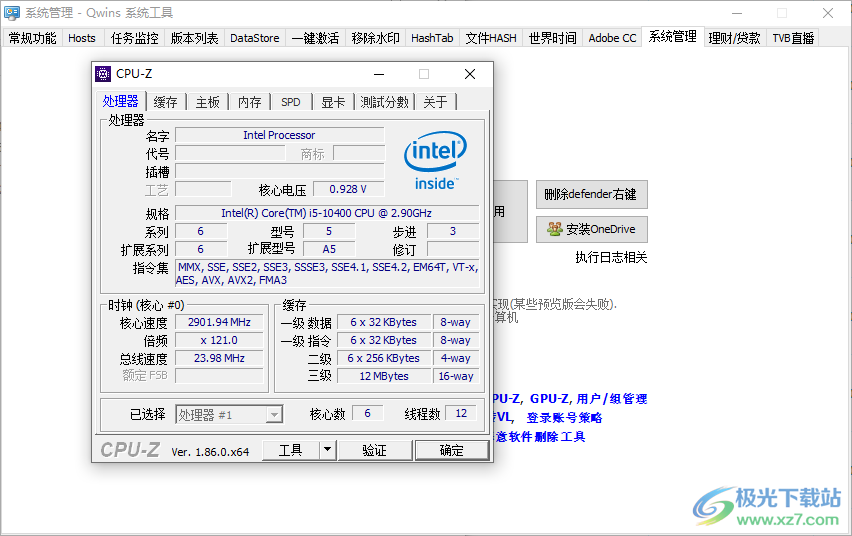Open the 登录账号策略 link
This screenshot has height=536, width=852.
pos(564,417)
